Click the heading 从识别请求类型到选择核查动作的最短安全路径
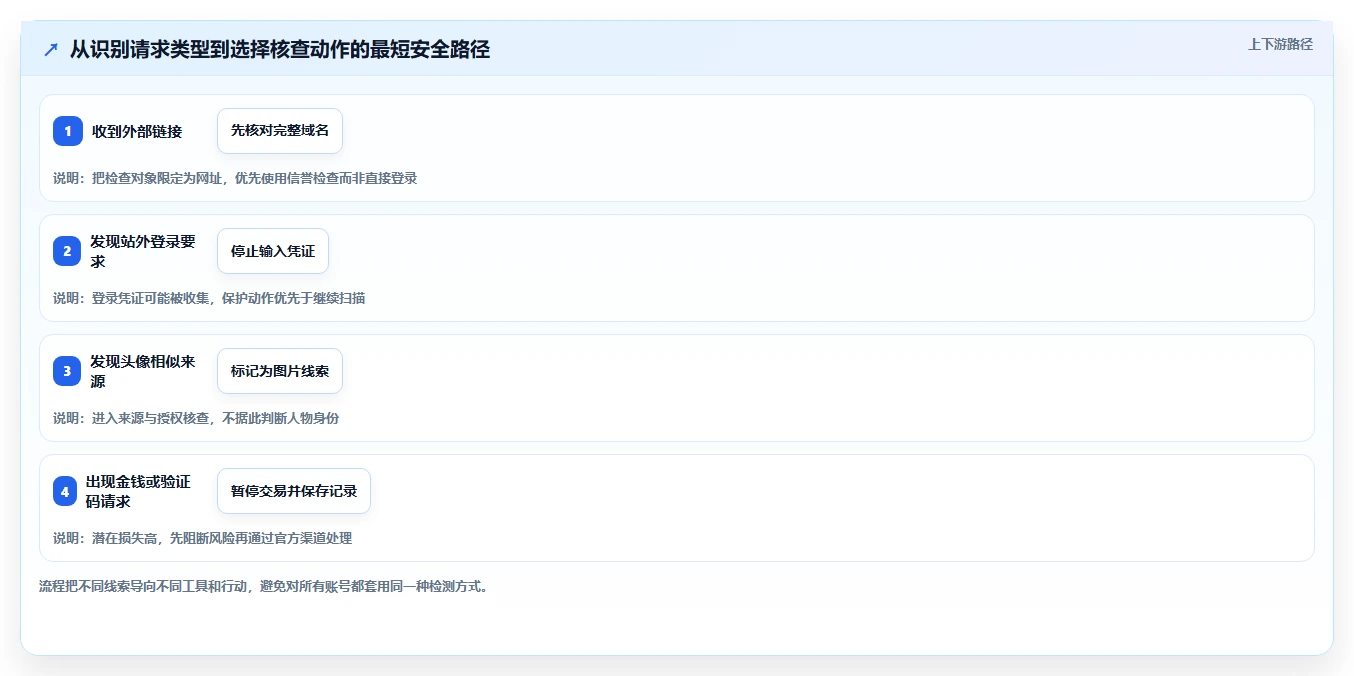Screen dimensions: 1354x676 point(280,49)
